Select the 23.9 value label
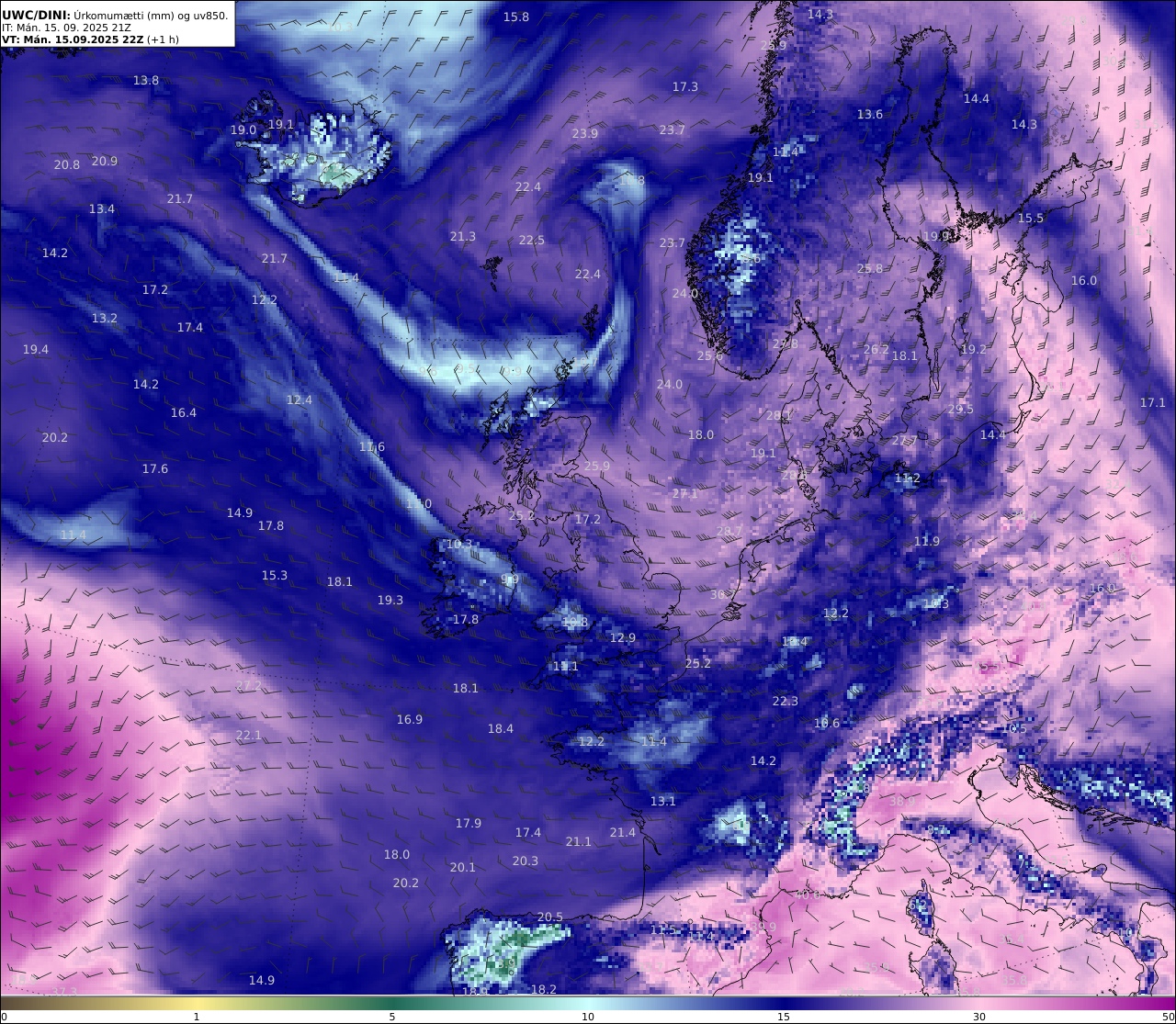1176x1024 pixels. point(585,133)
